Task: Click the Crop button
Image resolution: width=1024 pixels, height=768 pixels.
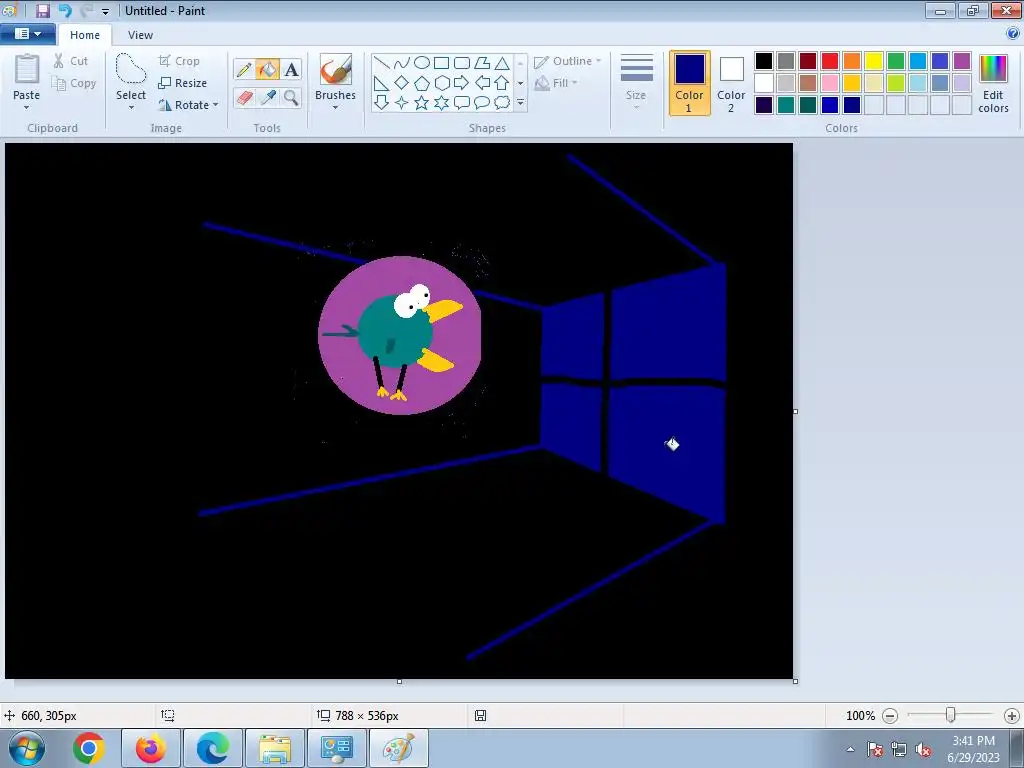Action: coord(179,61)
